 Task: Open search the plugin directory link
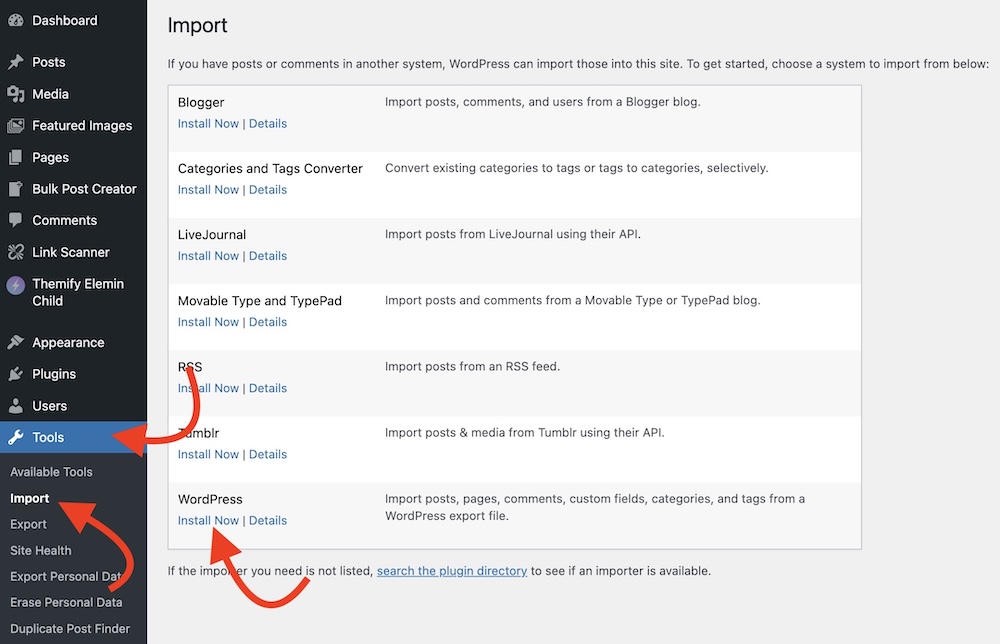pos(451,570)
